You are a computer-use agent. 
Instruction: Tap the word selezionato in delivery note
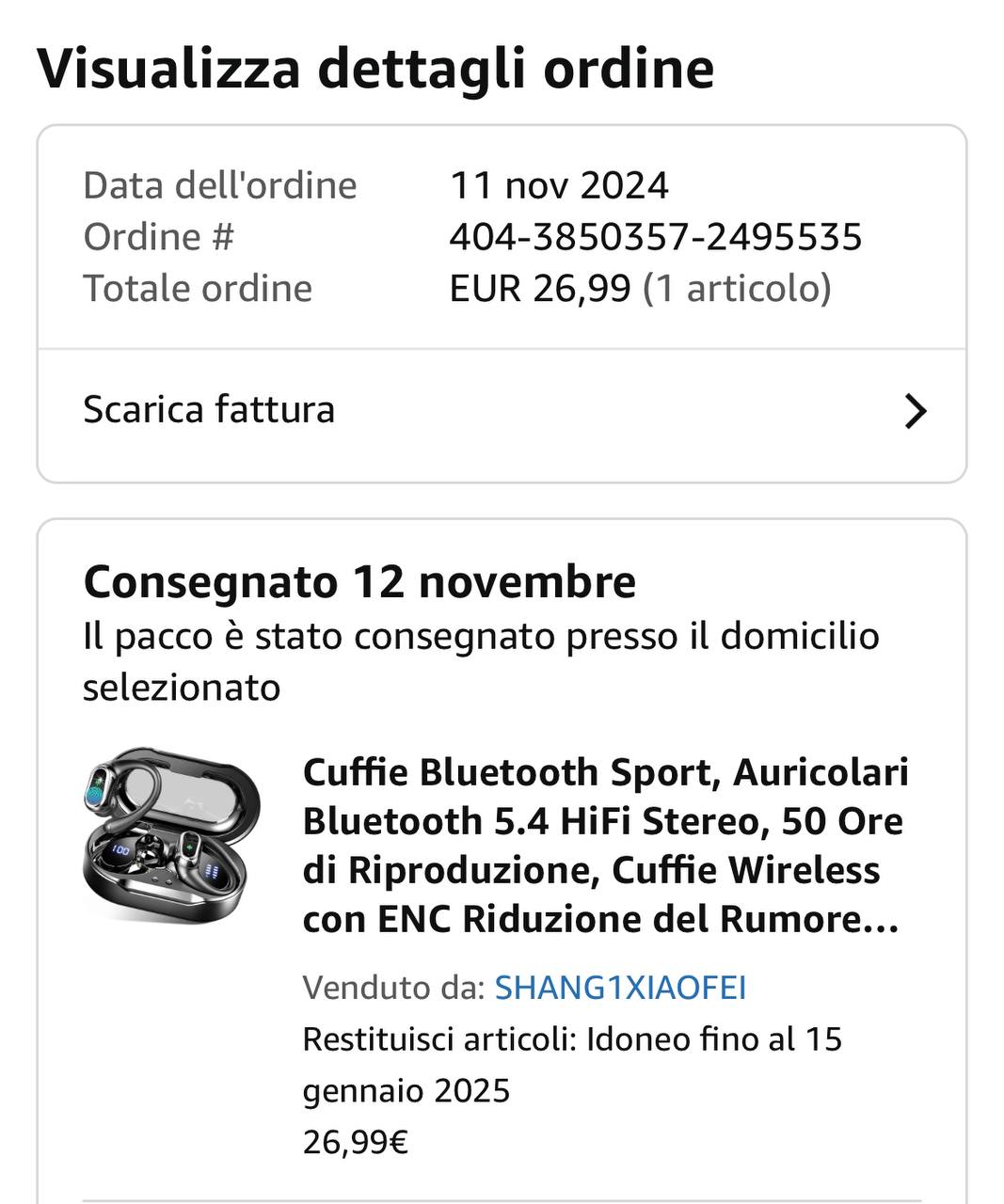click(x=182, y=688)
